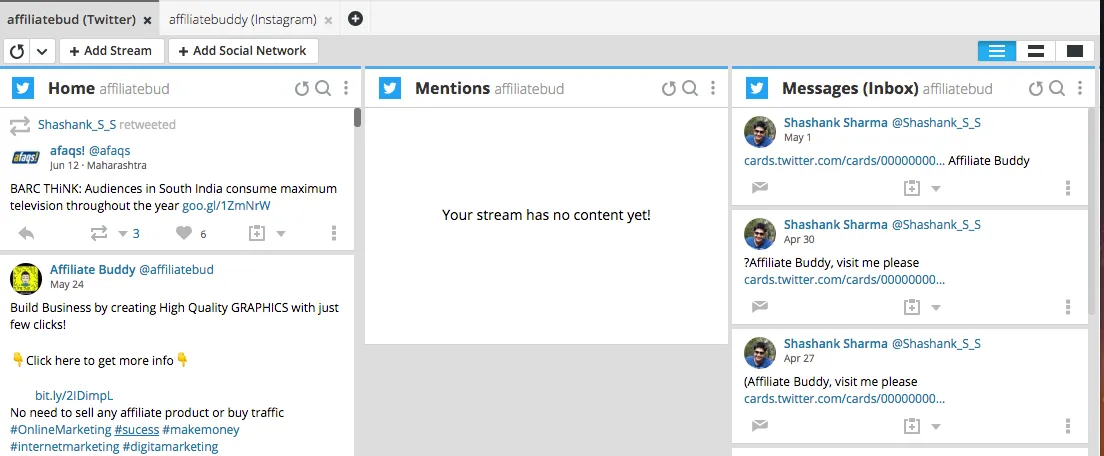Open the #internetmarketing hashtag
Image resolution: width=1104 pixels, height=456 pixels.
click(x=65, y=446)
